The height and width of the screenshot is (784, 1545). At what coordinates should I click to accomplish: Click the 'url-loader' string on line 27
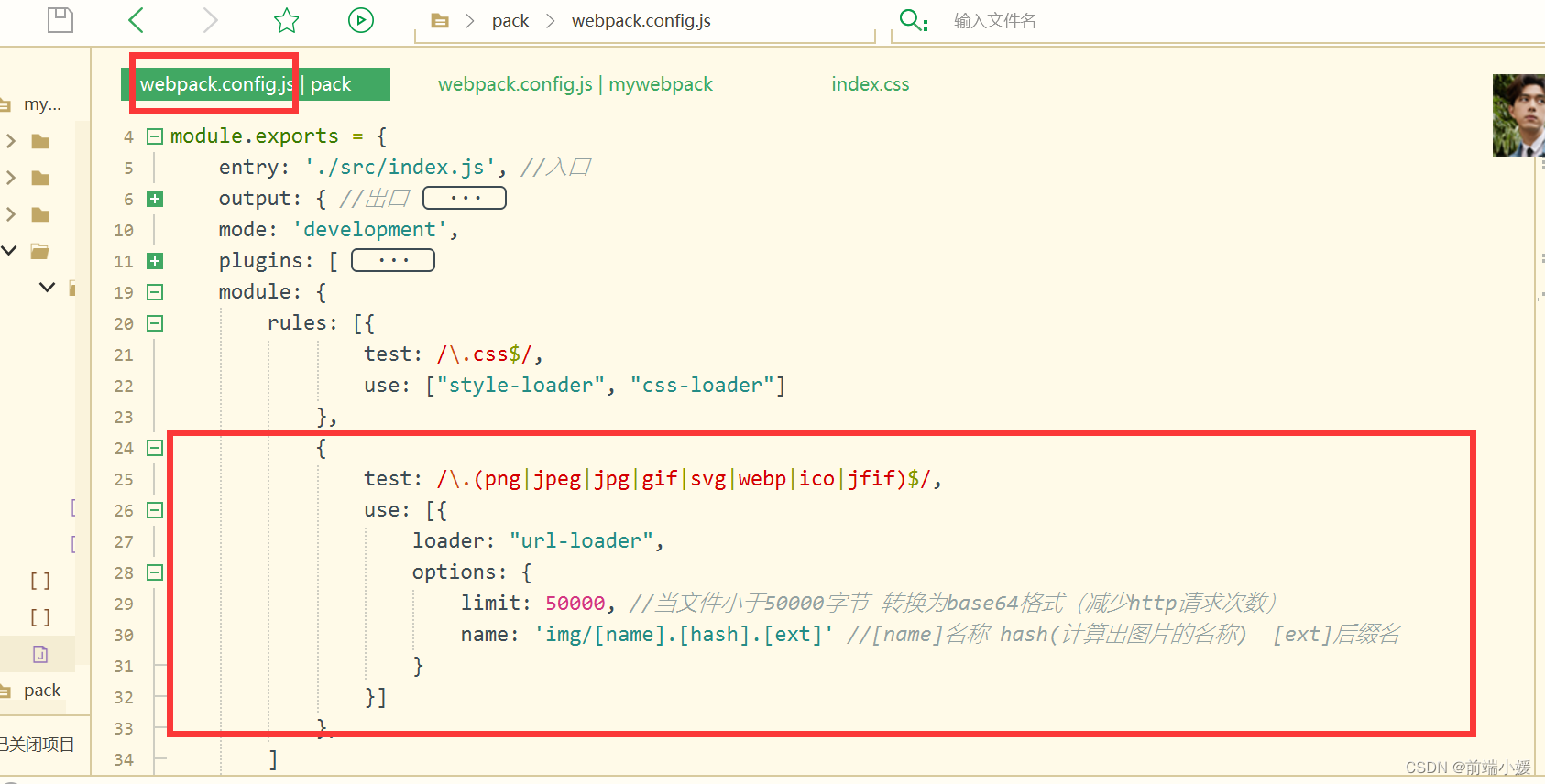(581, 541)
